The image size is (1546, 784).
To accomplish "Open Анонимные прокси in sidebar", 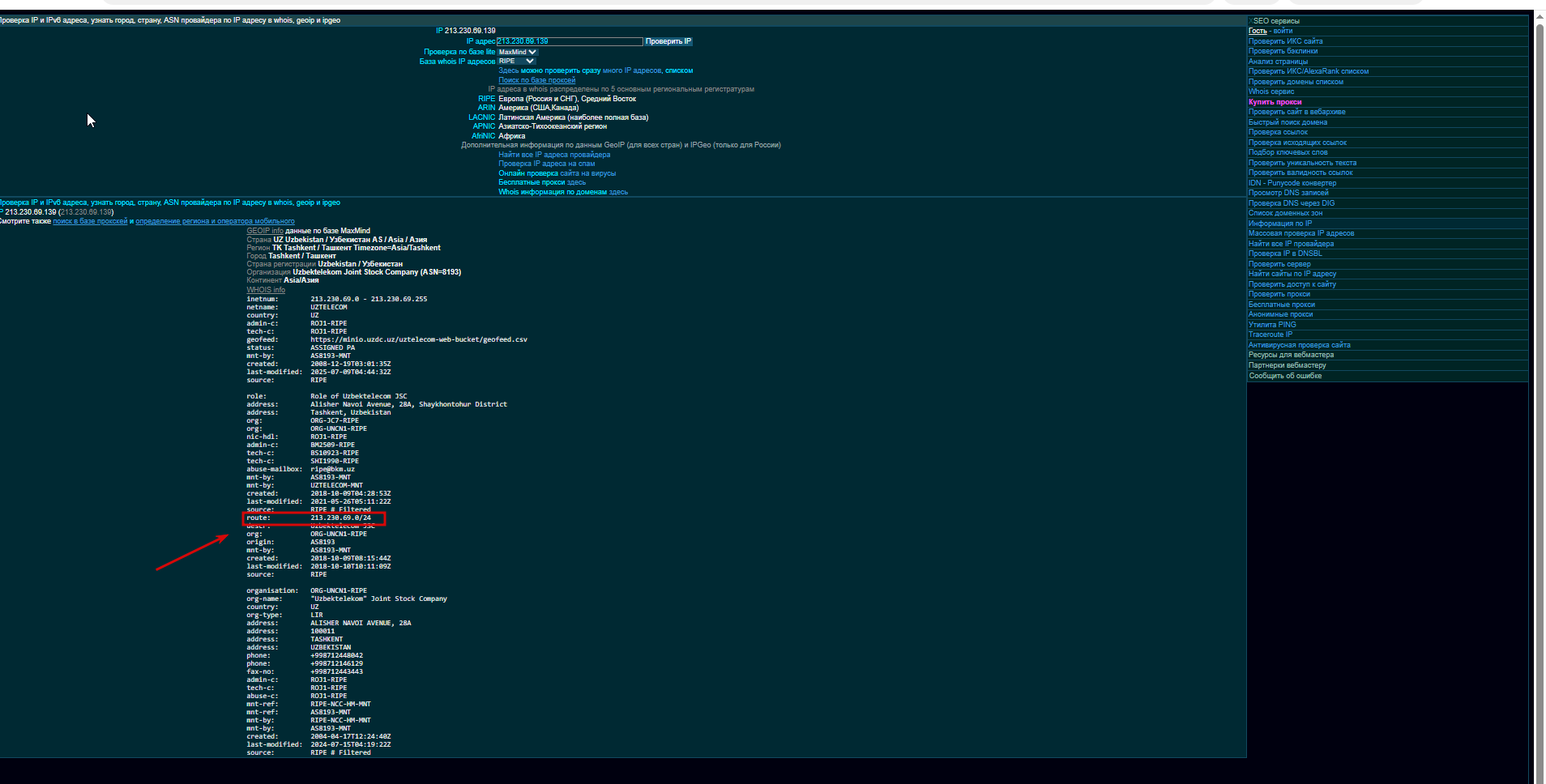I will pos(1281,314).
